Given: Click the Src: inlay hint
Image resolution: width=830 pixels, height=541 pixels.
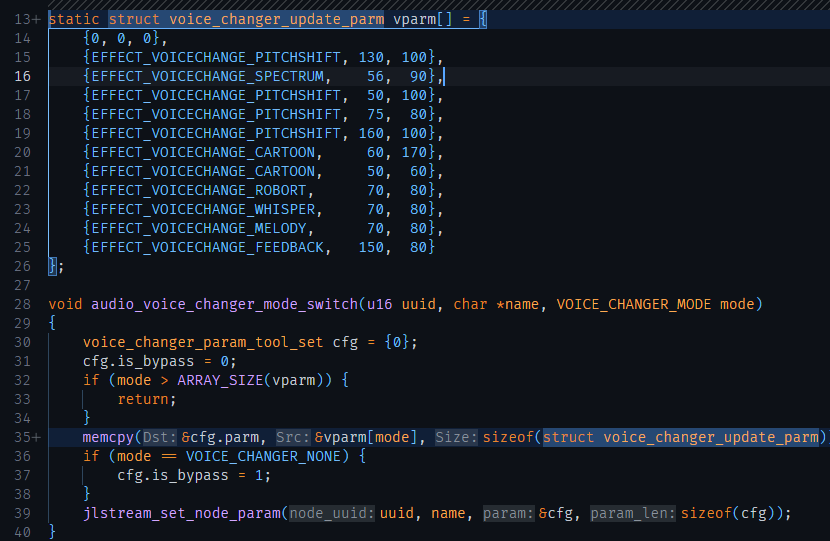Looking at the screenshot, I should point(293,437).
